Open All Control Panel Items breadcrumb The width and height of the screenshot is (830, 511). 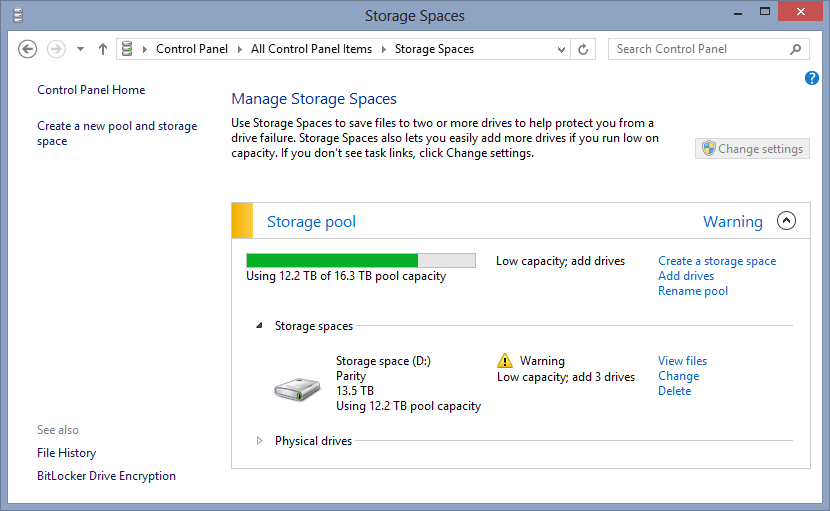click(311, 49)
